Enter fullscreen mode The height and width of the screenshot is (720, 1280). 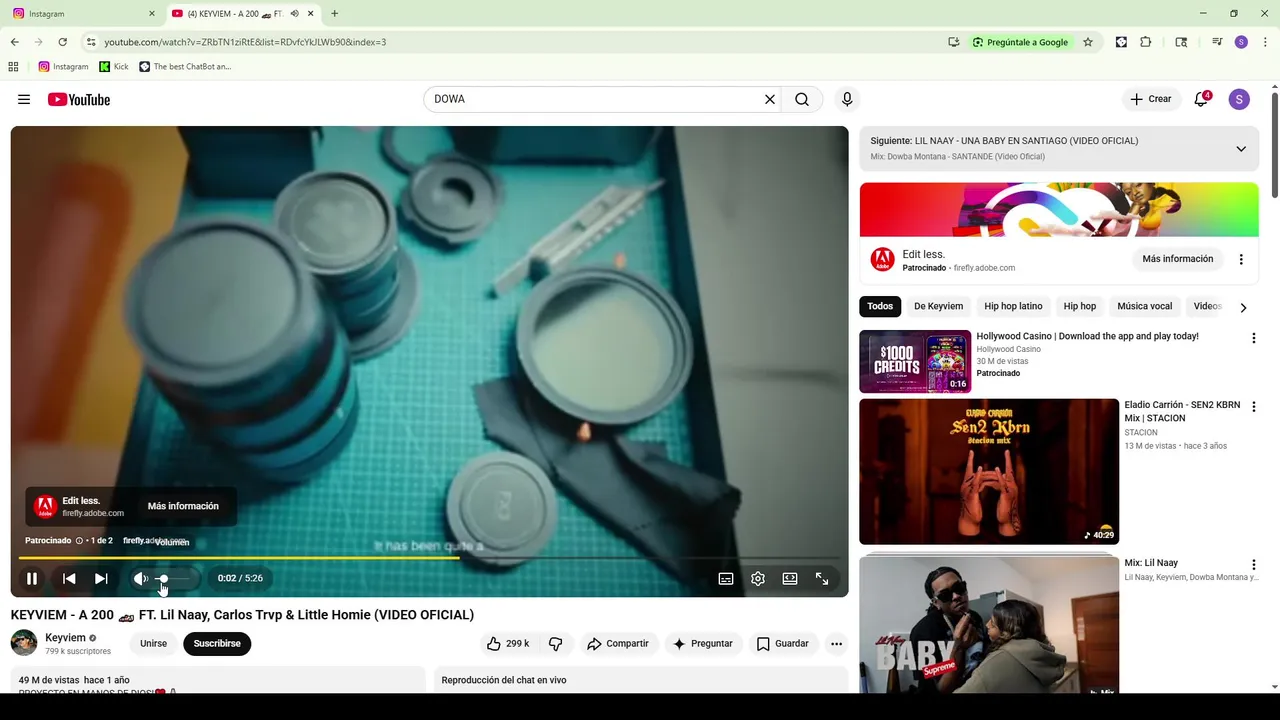tap(822, 578)
